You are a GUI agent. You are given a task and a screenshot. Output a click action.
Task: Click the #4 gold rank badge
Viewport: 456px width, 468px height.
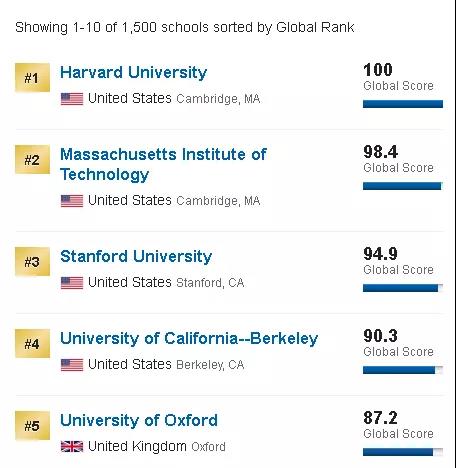click(32, 343)
